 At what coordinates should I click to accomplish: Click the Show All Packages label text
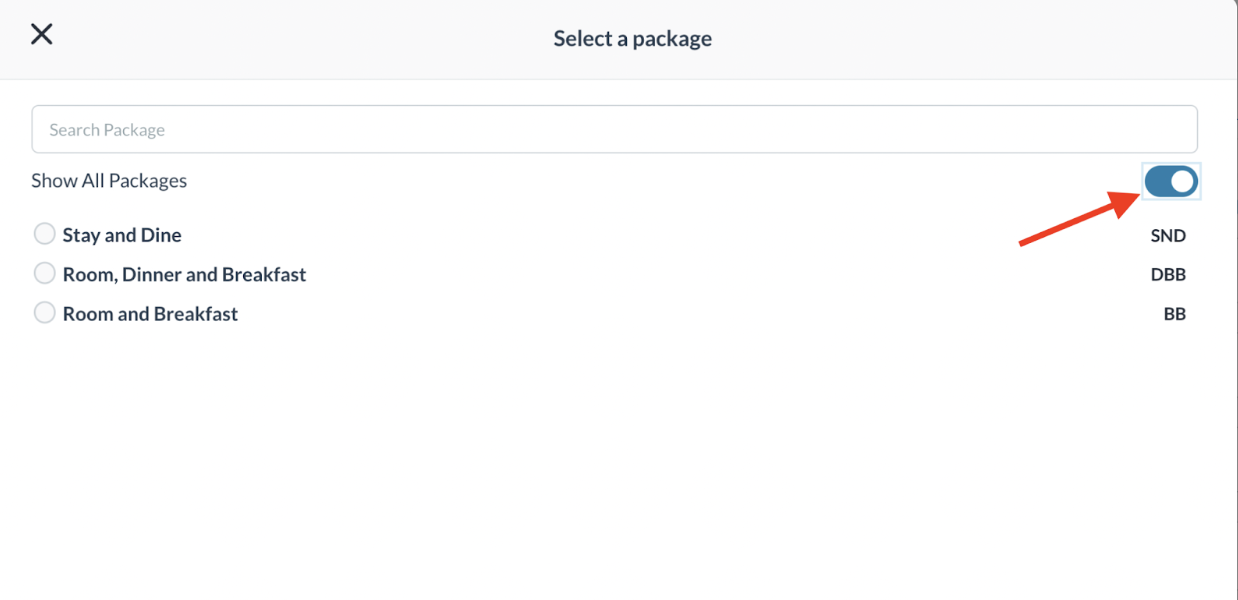click(109, 181)
